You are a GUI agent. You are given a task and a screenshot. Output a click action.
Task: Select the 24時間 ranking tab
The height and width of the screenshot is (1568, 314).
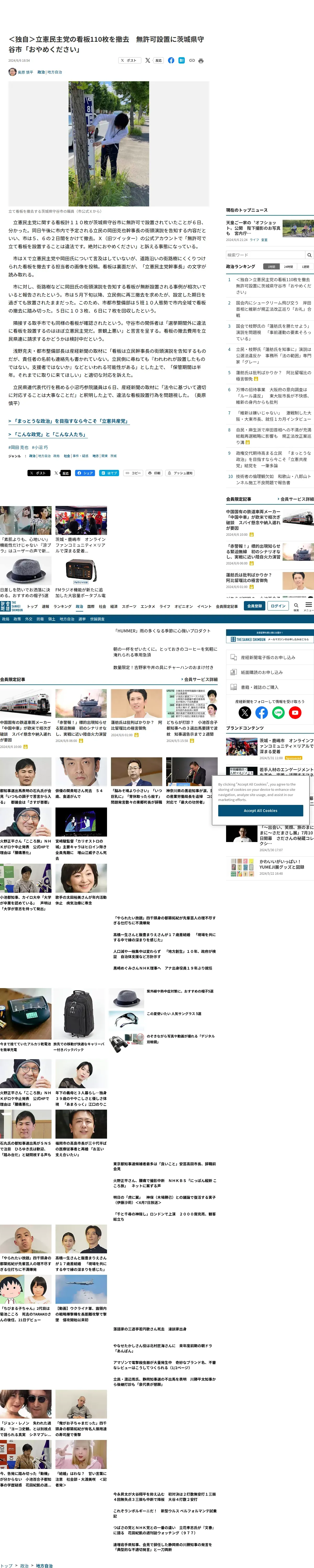(x=288, y=267)
